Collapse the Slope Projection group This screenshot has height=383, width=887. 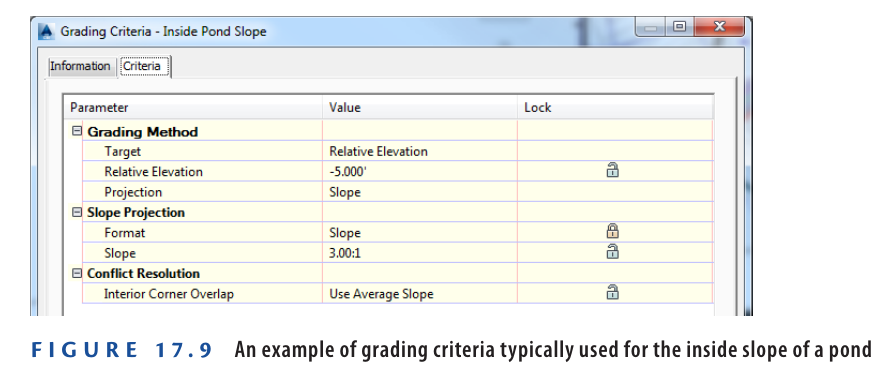(77, 213)
